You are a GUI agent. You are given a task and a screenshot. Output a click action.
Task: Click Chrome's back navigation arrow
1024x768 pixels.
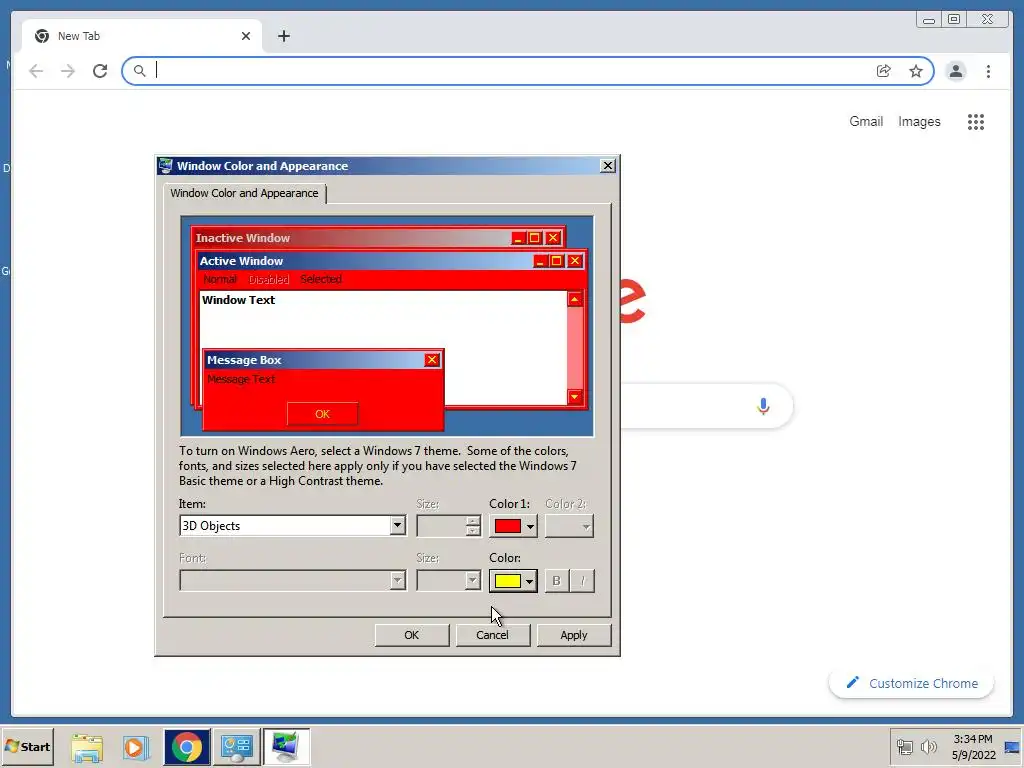(36, 71)
